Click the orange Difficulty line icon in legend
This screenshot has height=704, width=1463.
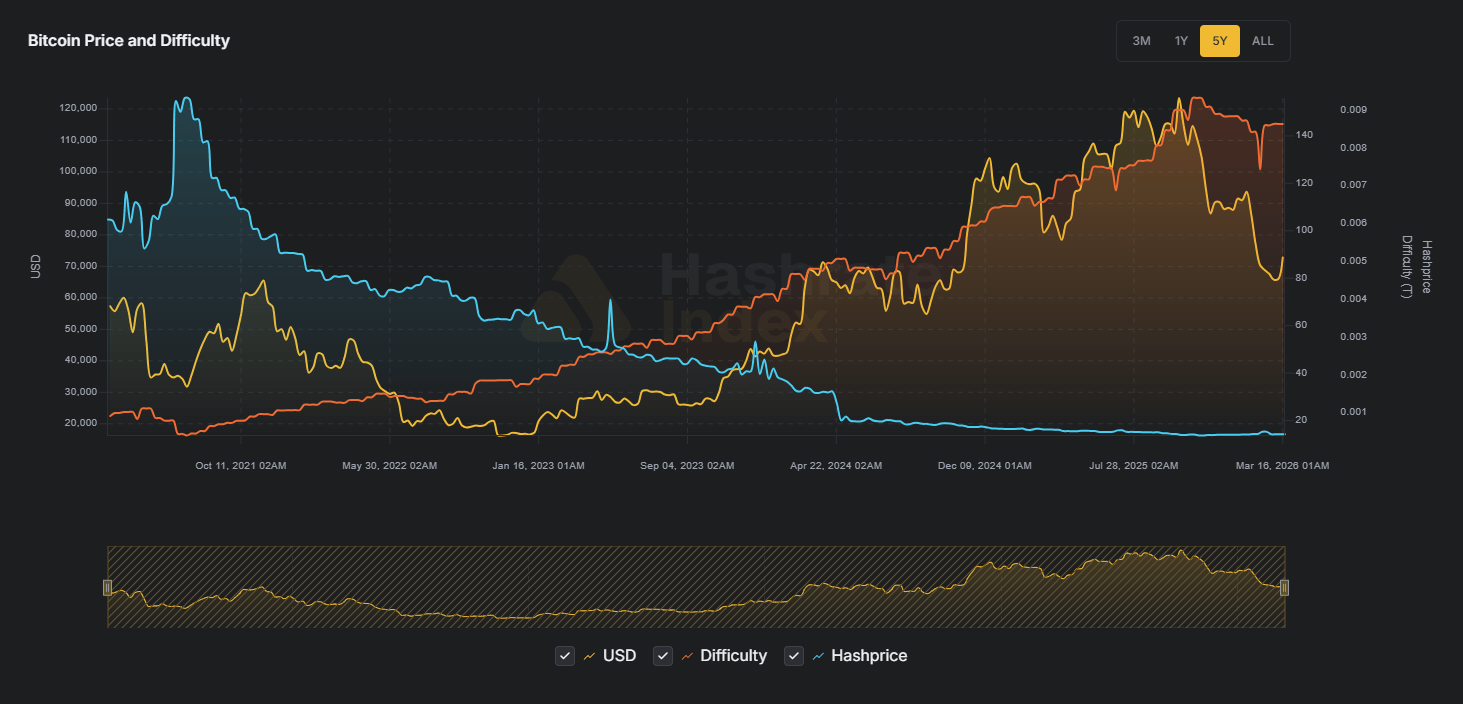tap(687, 656)
